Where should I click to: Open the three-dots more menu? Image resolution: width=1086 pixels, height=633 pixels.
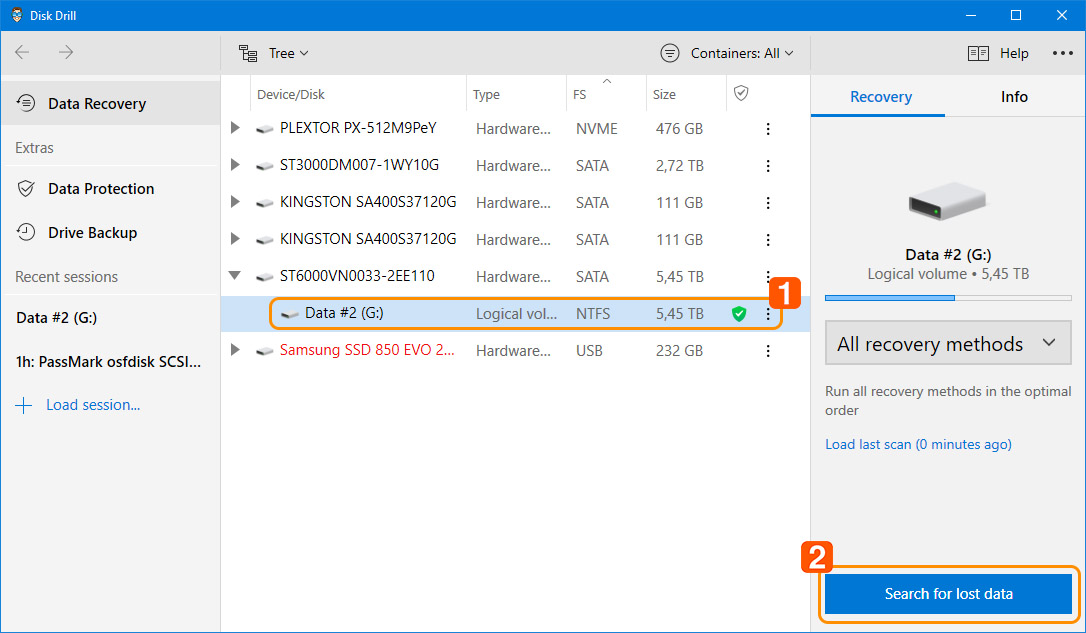pyautogui.click(x=1062, y=53)
